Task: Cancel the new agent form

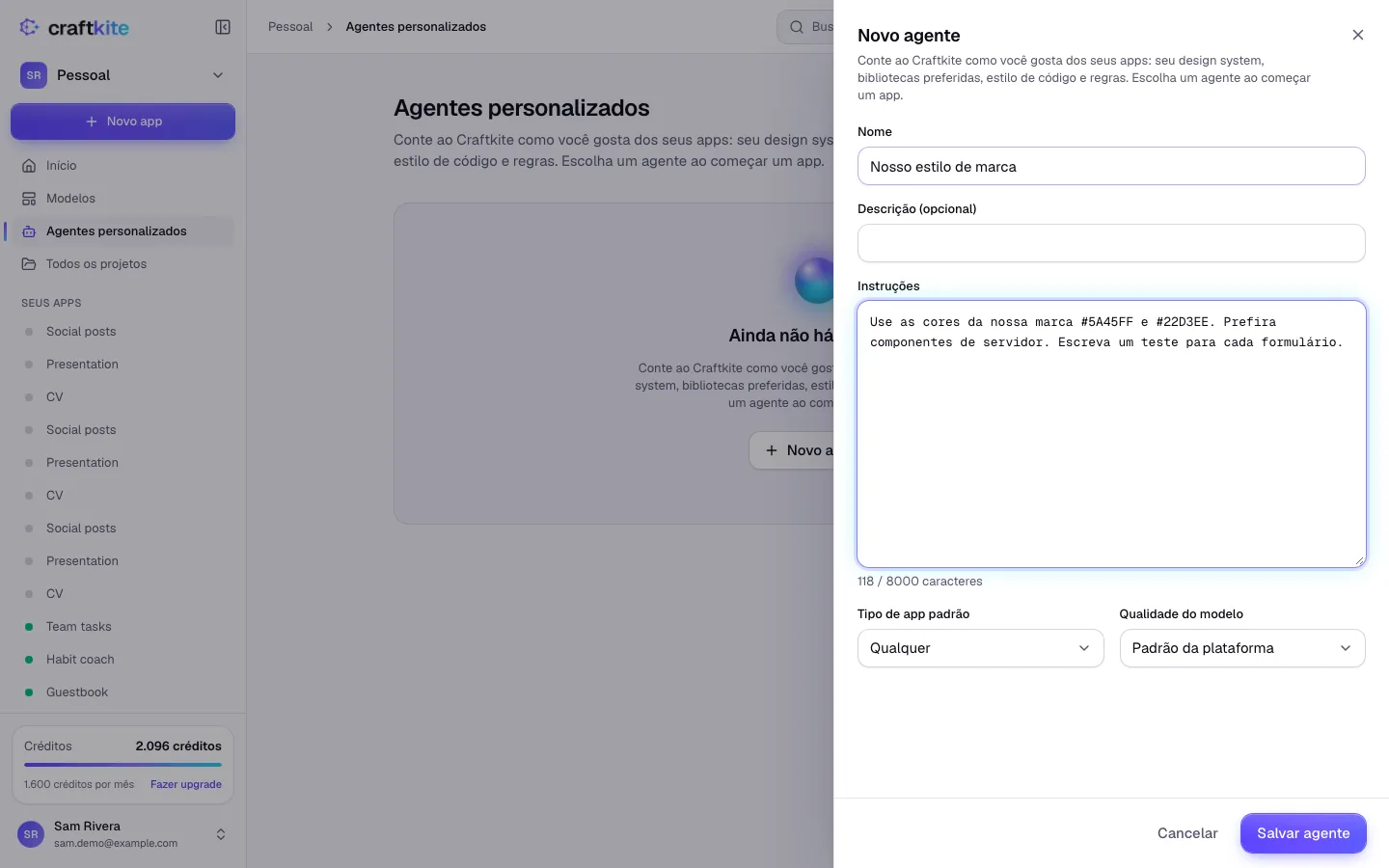Action: (x=1187, y=833)
